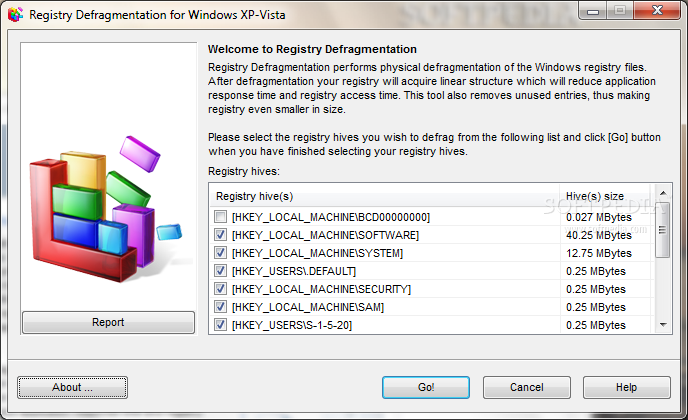
Task: Enable the BCD00000000 hive checkbox
Action: click(x=220, y=217)
